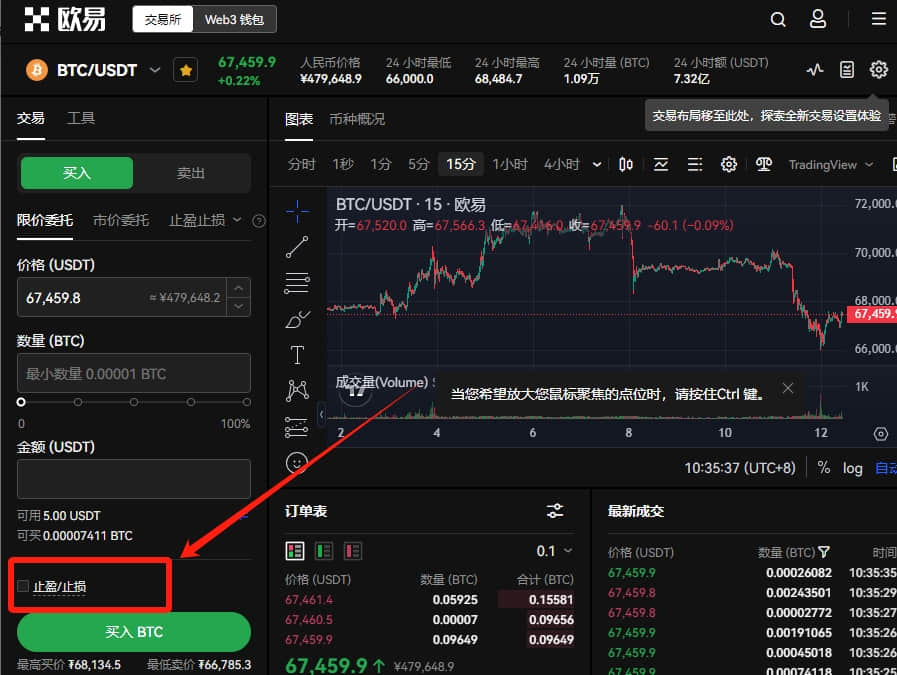The width and height of the screenshot is (897, 675).
Task: Click the star favorite icon beside BTC/USDT
Action: click(x=185, y=70)
